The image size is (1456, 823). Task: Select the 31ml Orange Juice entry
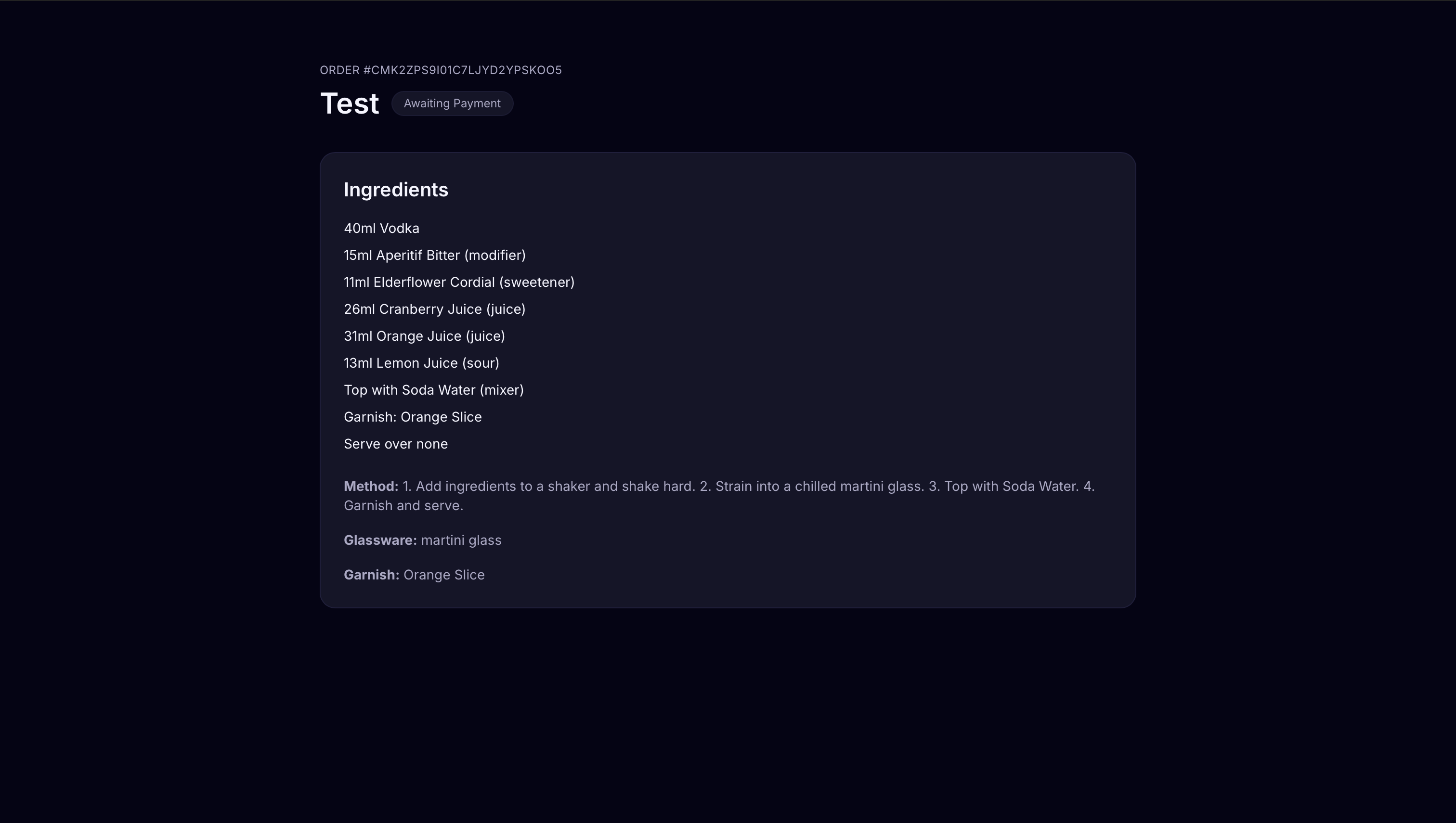pyautogui.click(x=424, y=336)
